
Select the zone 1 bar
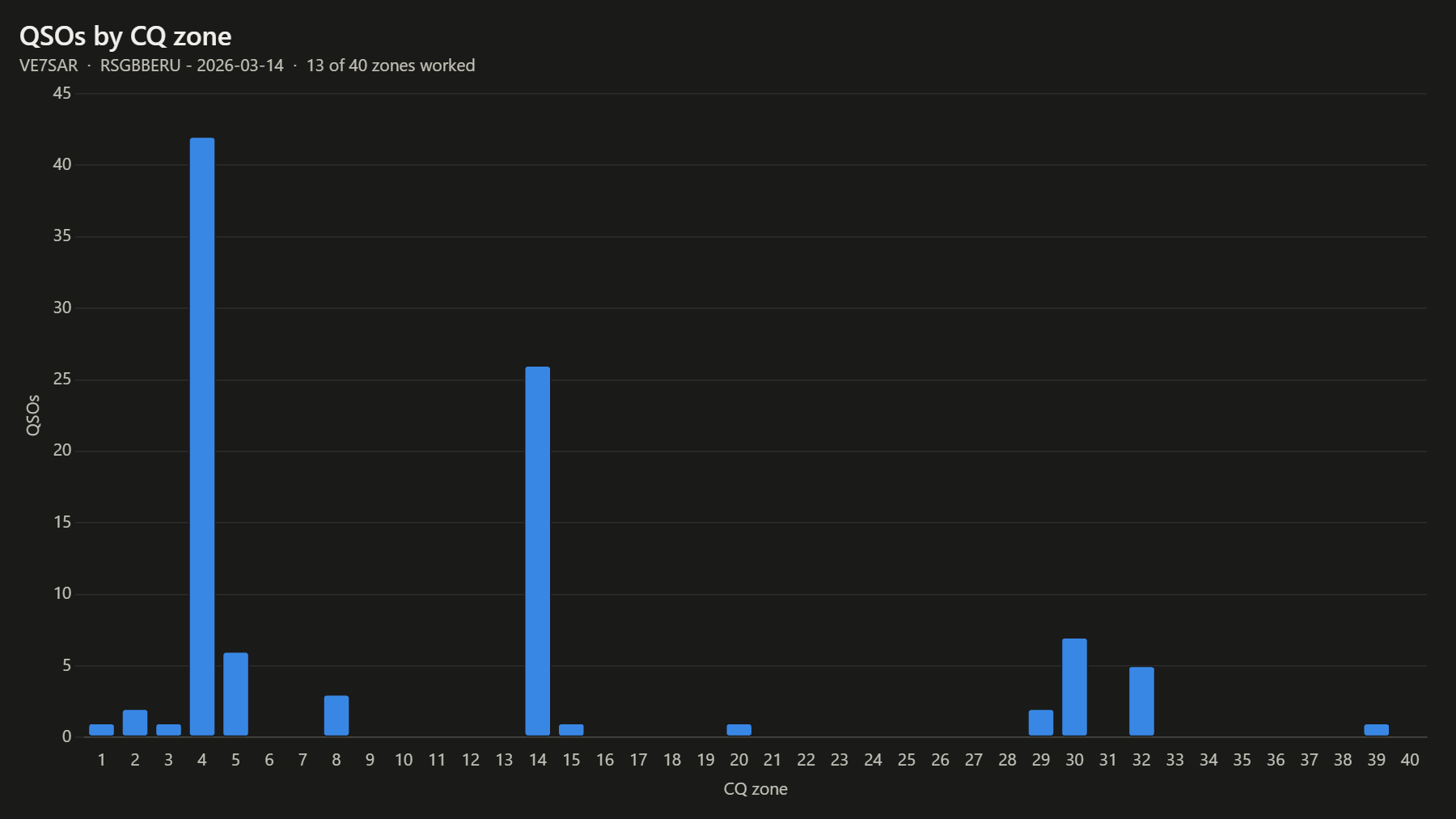101,730
